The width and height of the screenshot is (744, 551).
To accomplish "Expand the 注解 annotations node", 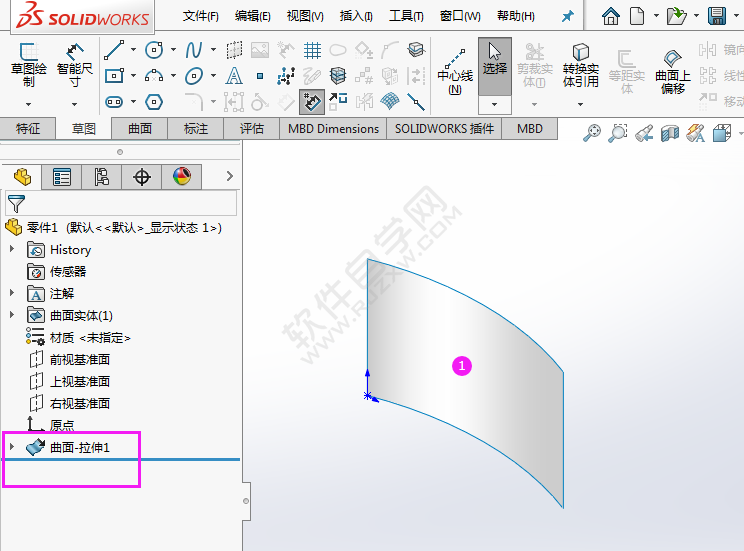I will [12, 292].
